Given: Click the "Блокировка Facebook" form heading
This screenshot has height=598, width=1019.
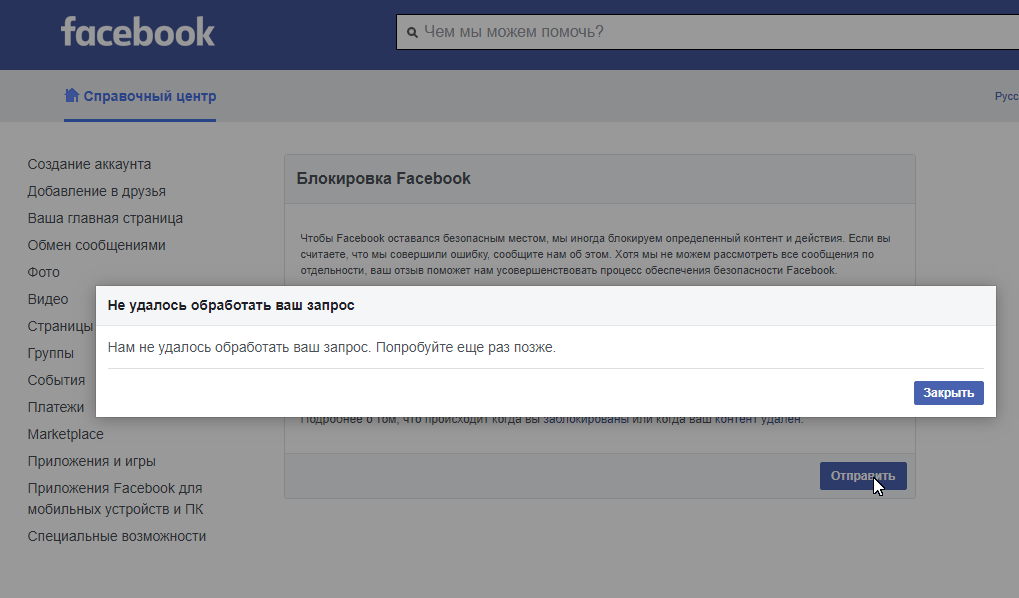Looking at the screenshot, I should [x=383, y=179].
